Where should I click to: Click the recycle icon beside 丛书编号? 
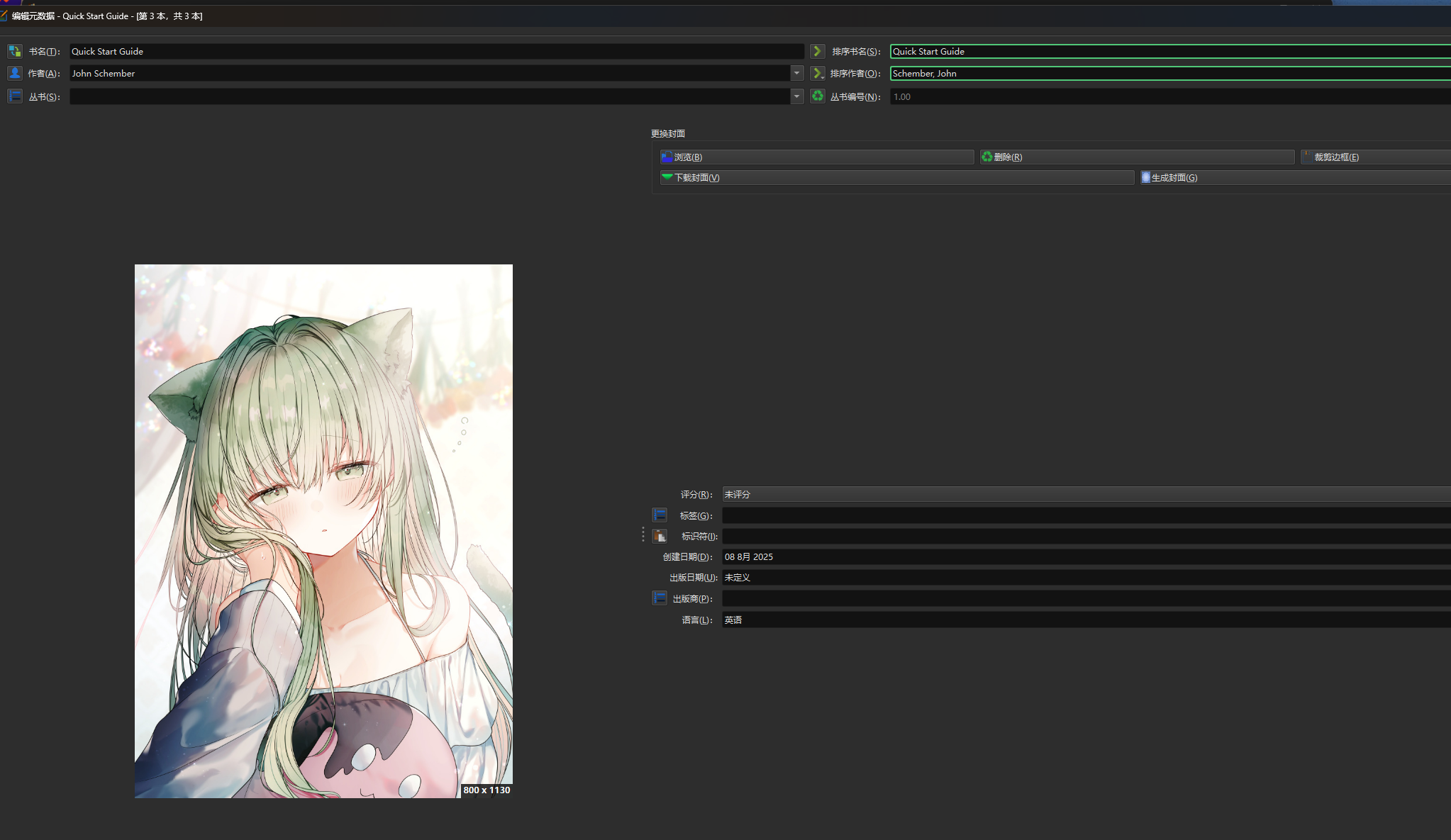818,96
